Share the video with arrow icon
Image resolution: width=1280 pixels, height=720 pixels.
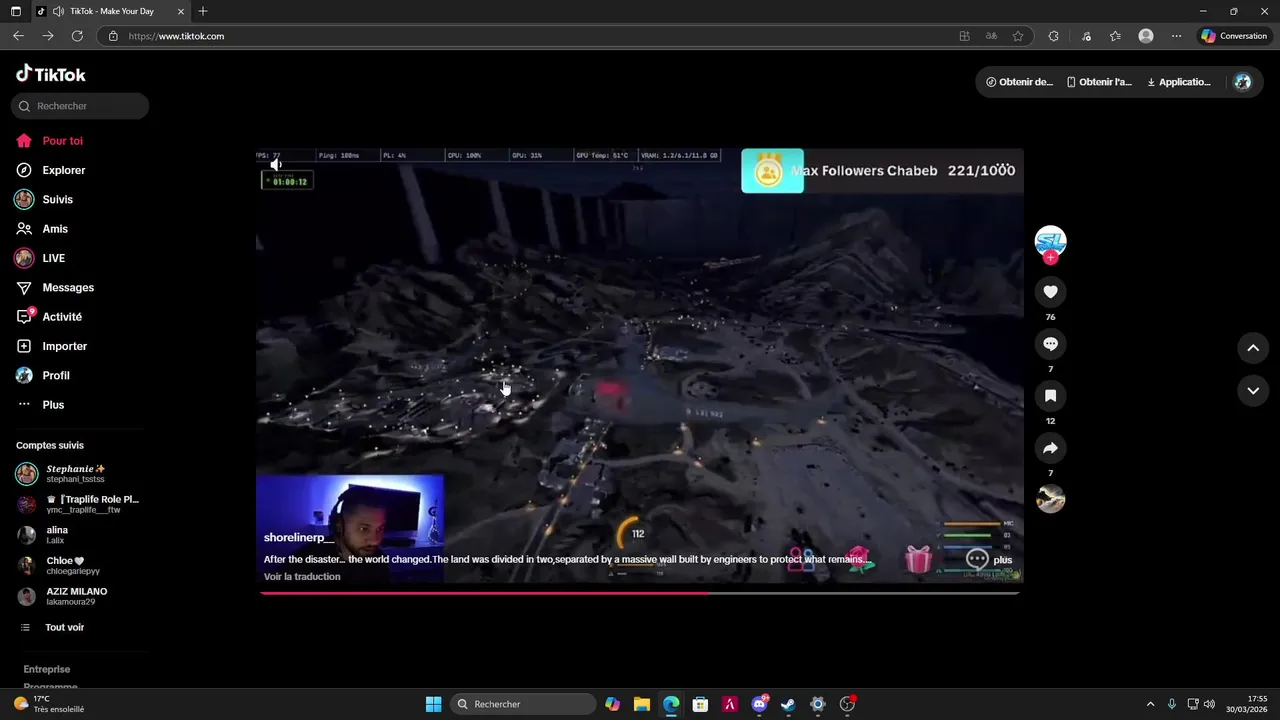point(1050,448)
